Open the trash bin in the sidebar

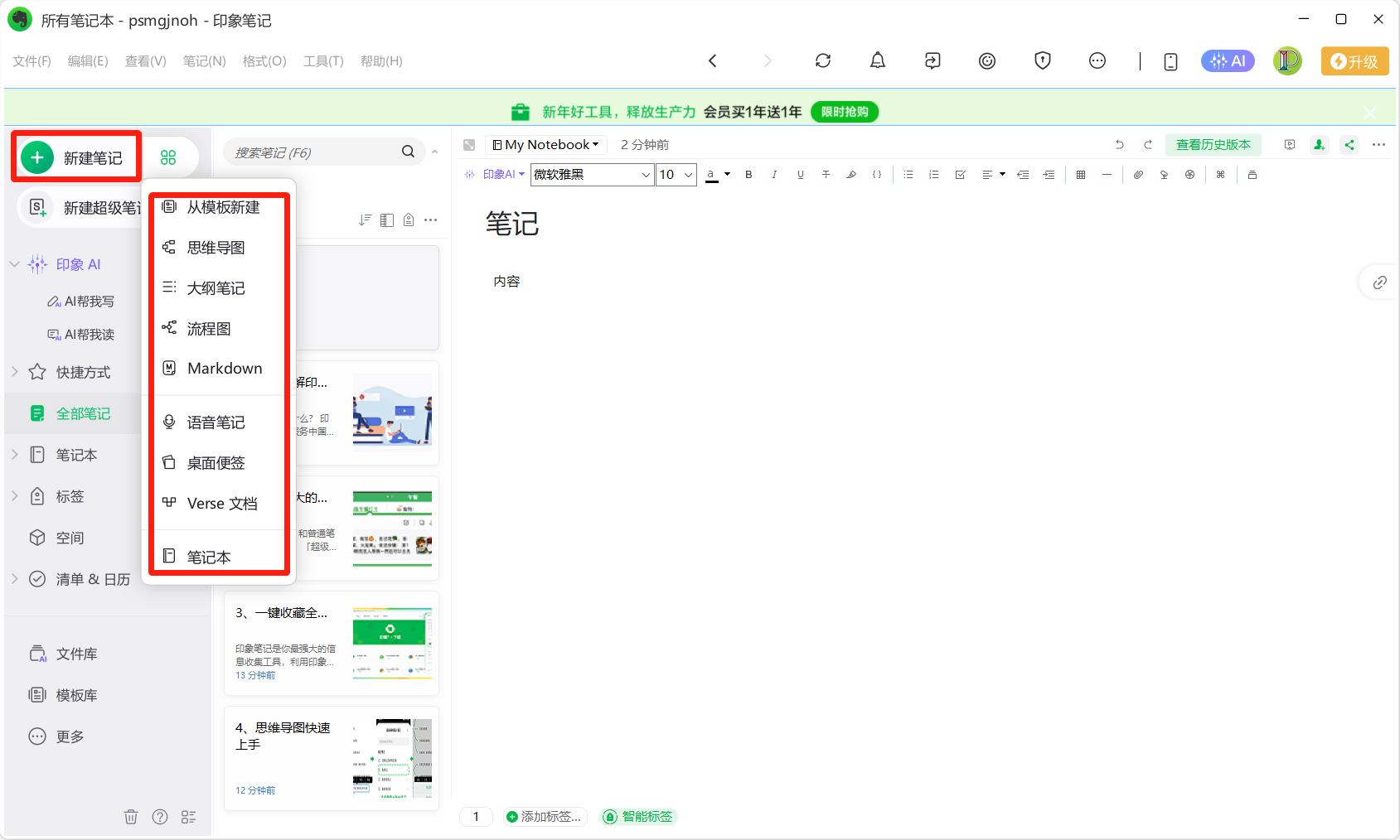(131, 817)
